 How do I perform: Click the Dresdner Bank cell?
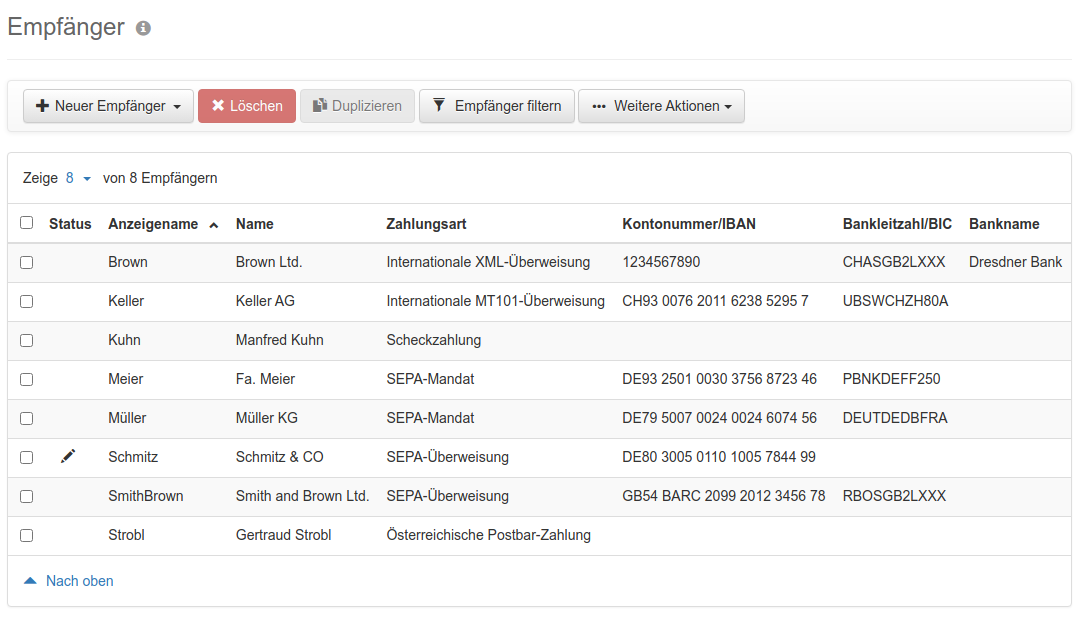point(1015,262)
